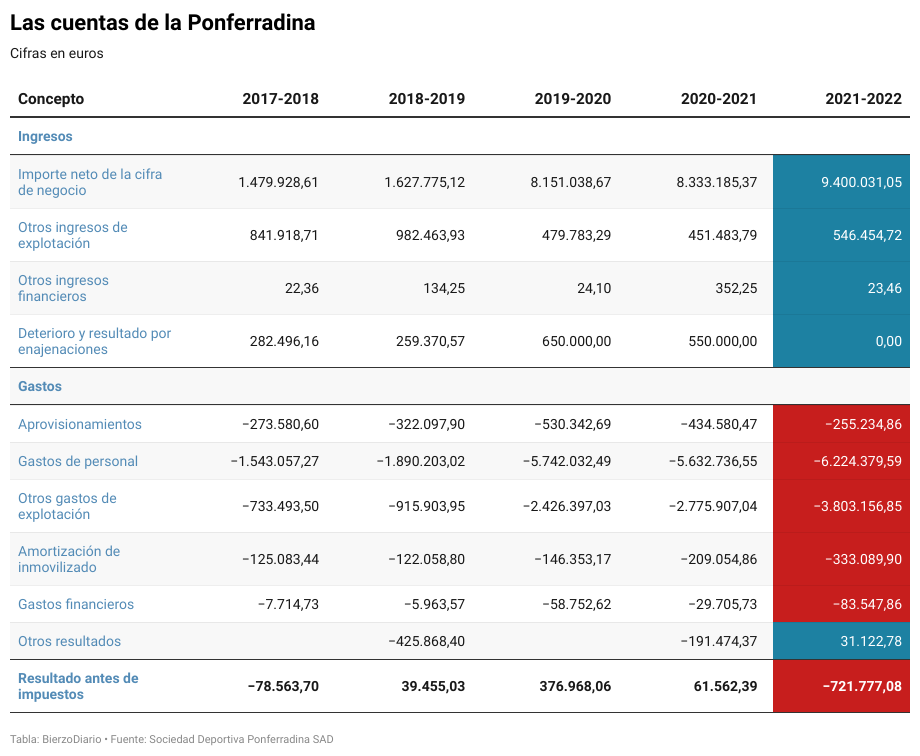Select the value 8.333.185,37
920x756 pixels.
point(717,182)
